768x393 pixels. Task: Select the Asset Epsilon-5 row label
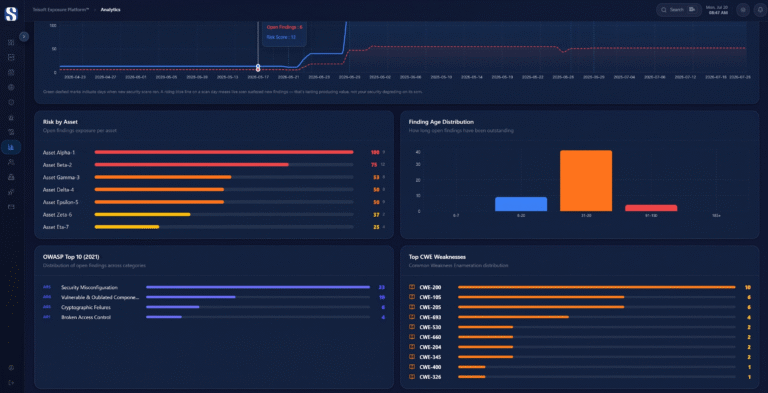(60, 202)
